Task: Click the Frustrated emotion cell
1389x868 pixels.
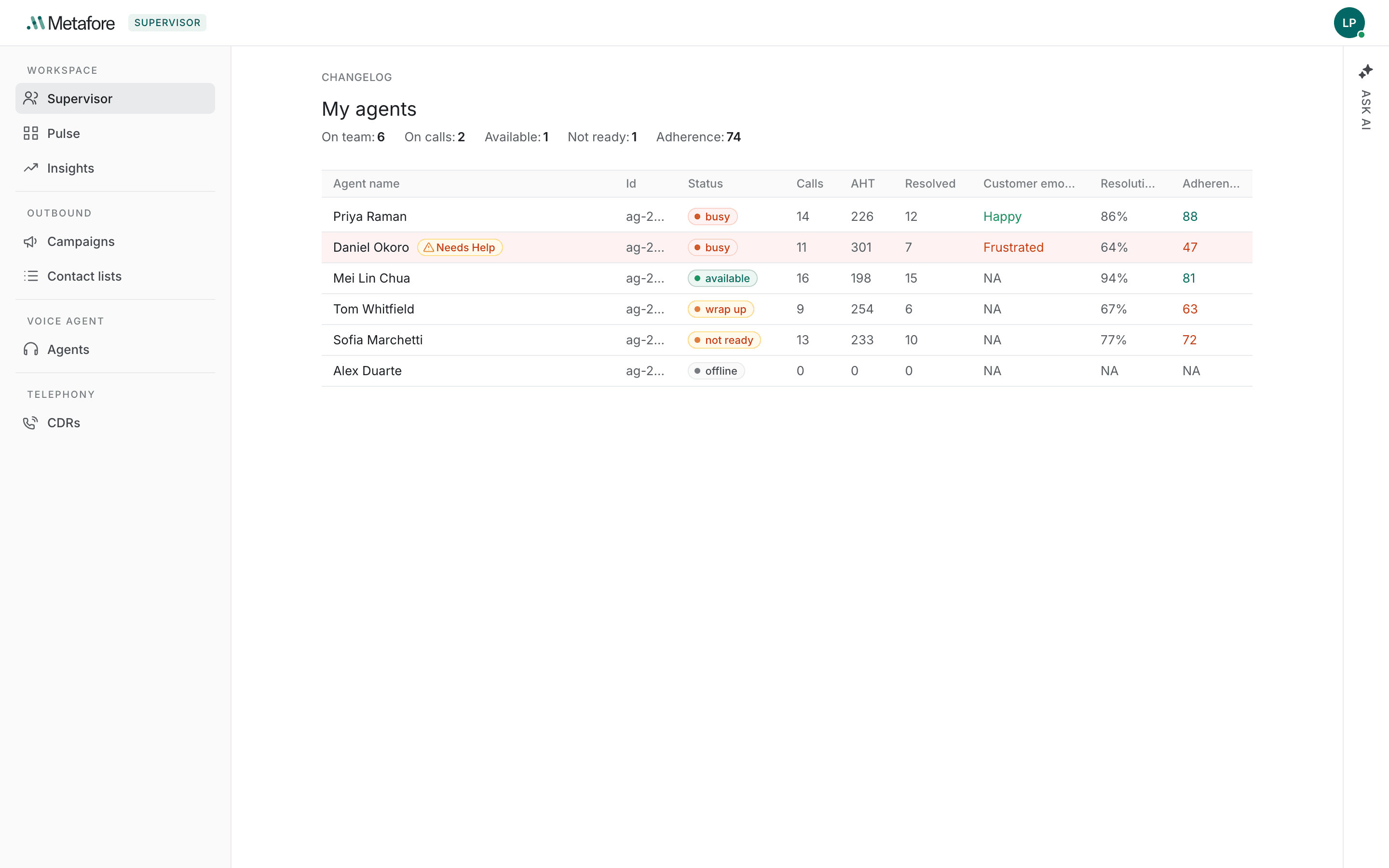Action: [x=1013, y=247]
